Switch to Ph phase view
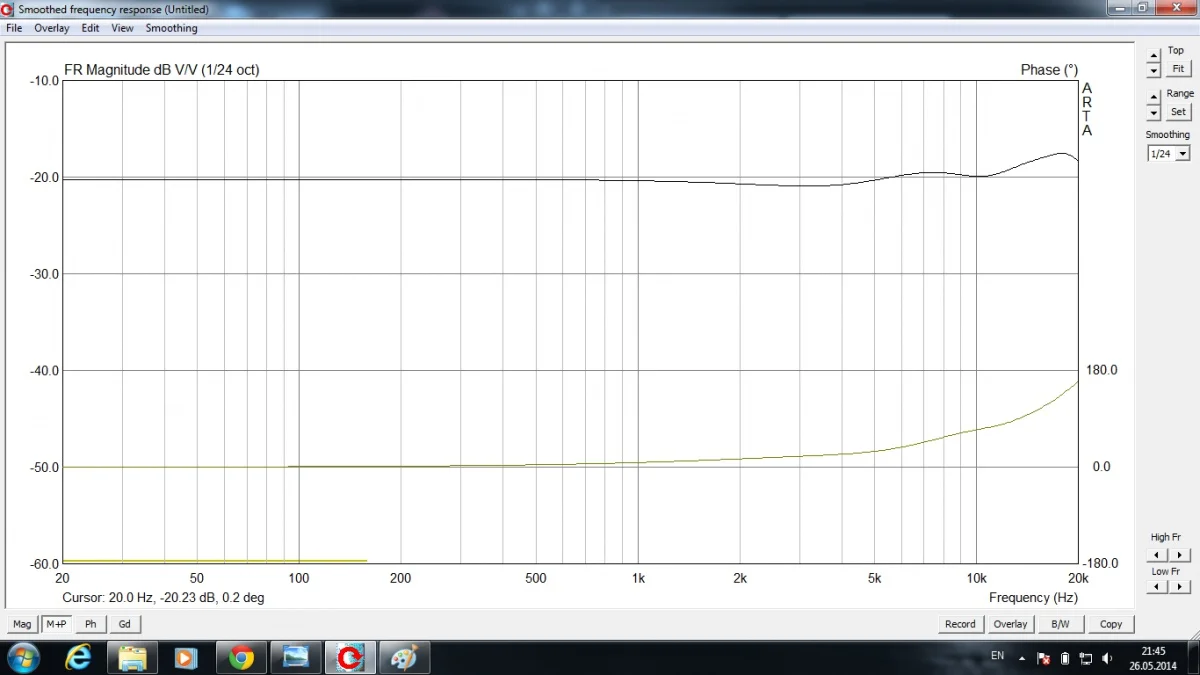 (x=90, y=624)
